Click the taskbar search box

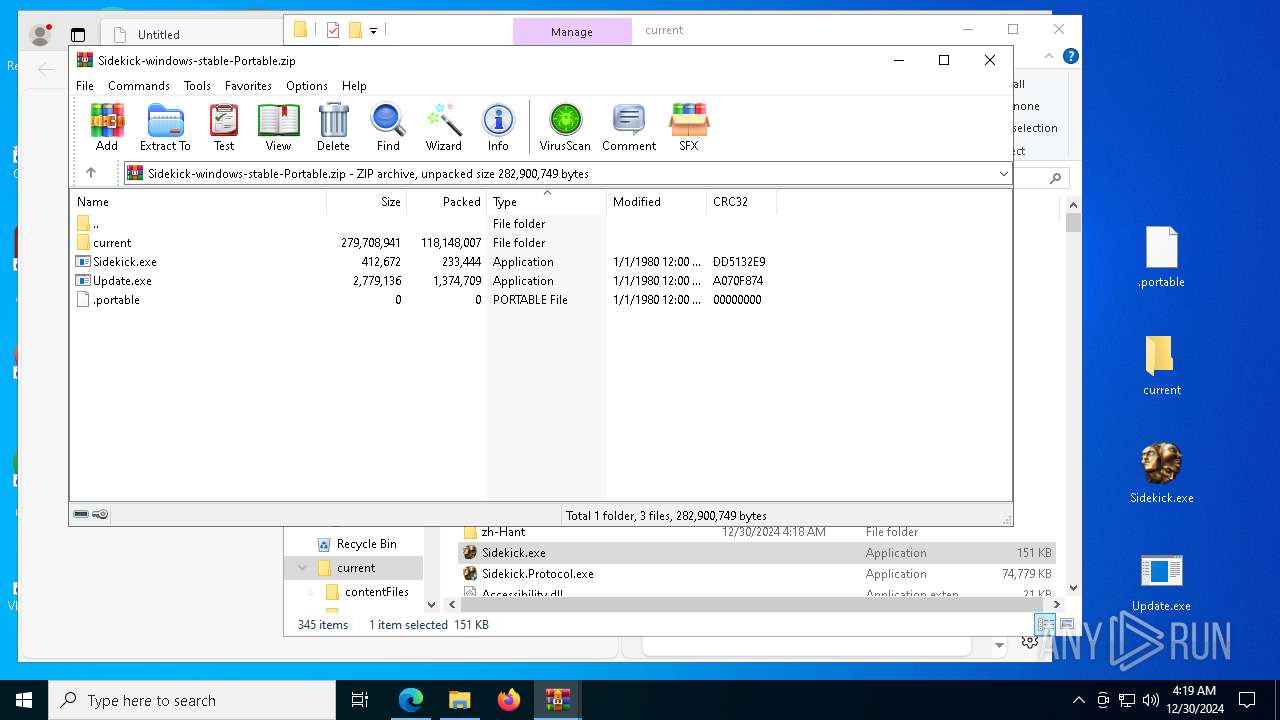click(192, 700)
